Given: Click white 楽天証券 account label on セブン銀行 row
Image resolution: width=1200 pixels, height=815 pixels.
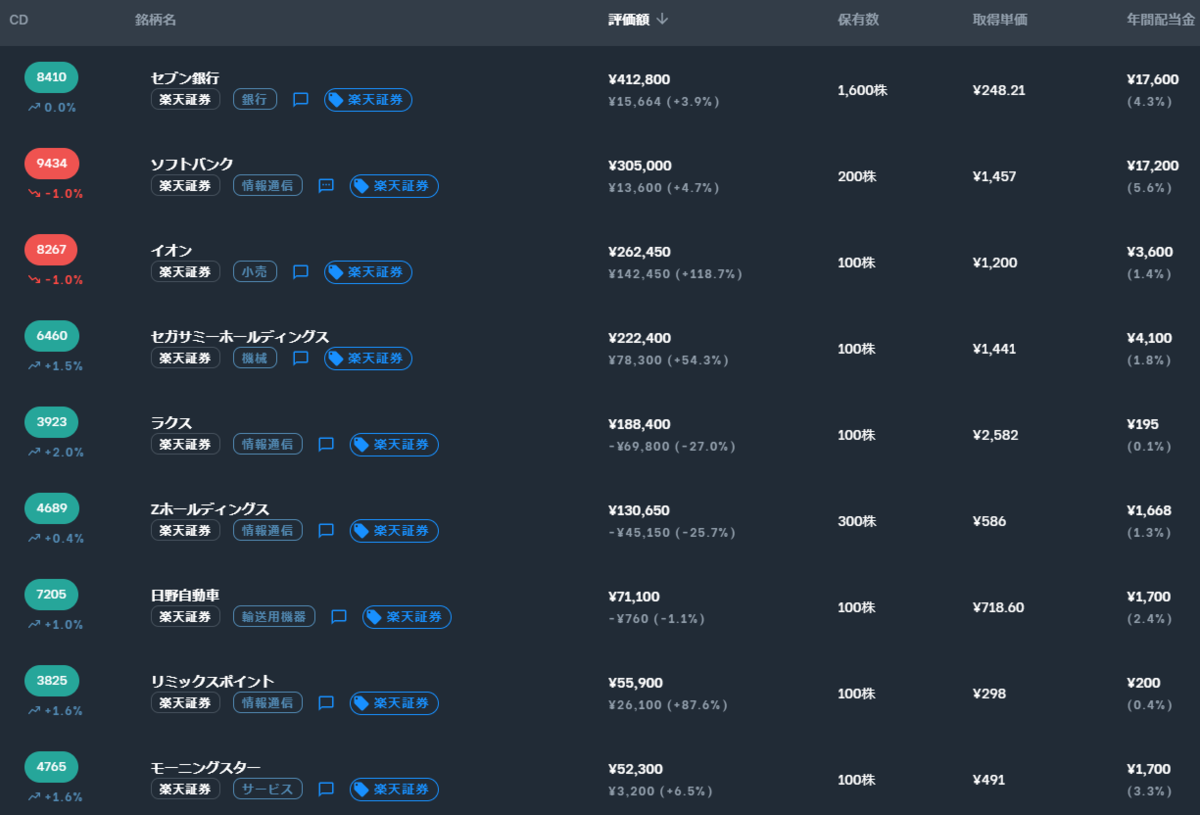Looking at the screenshot, I should (x=186, y=100).
